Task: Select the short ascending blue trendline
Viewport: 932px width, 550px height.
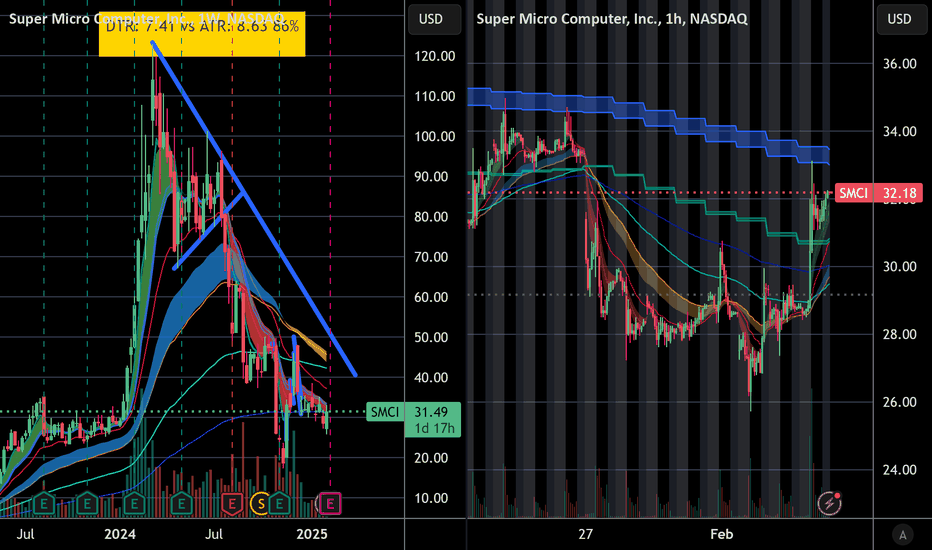Action: click(x=209, y=231)
